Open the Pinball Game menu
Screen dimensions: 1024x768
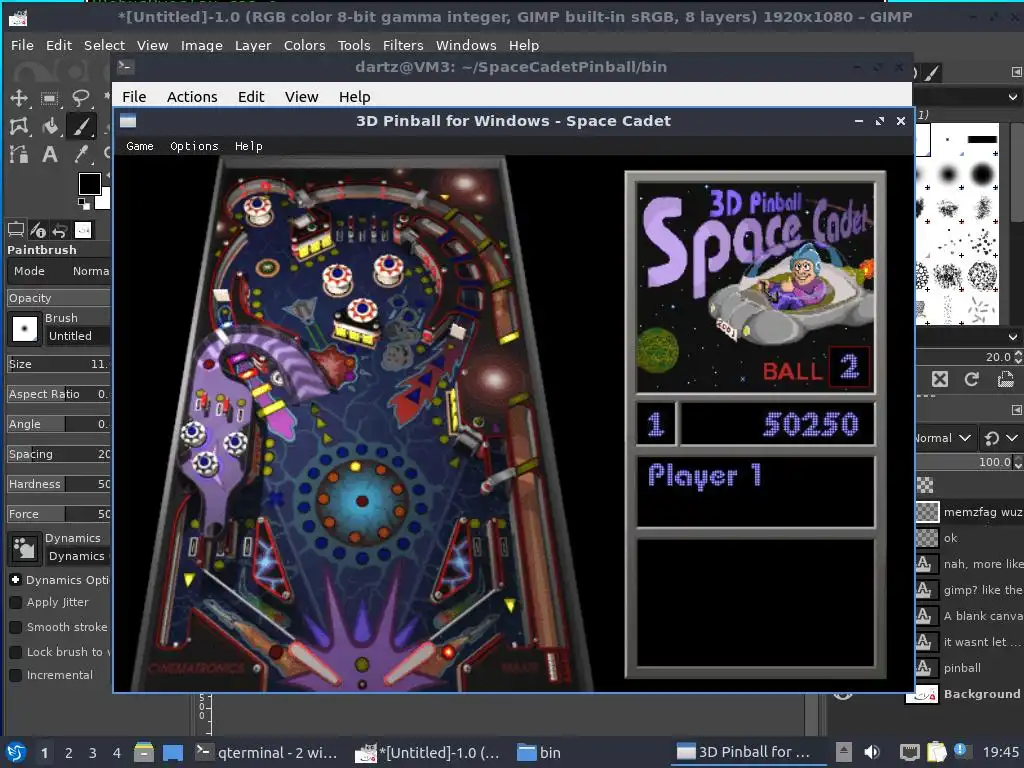pyautogui.click(x=140, y=146)
